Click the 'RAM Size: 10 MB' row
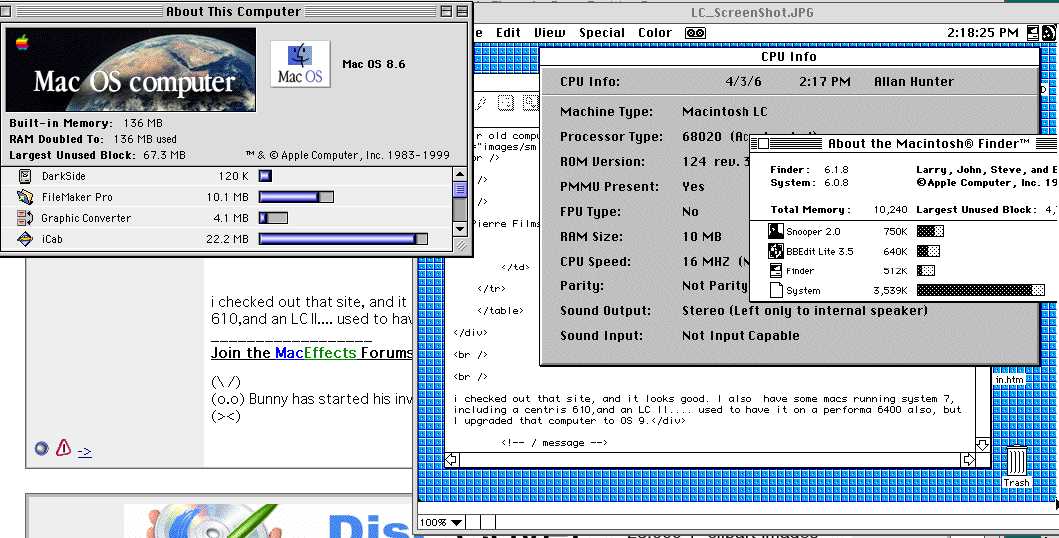The height and width of the screenshot is (538, 1059). click(641, 236)
